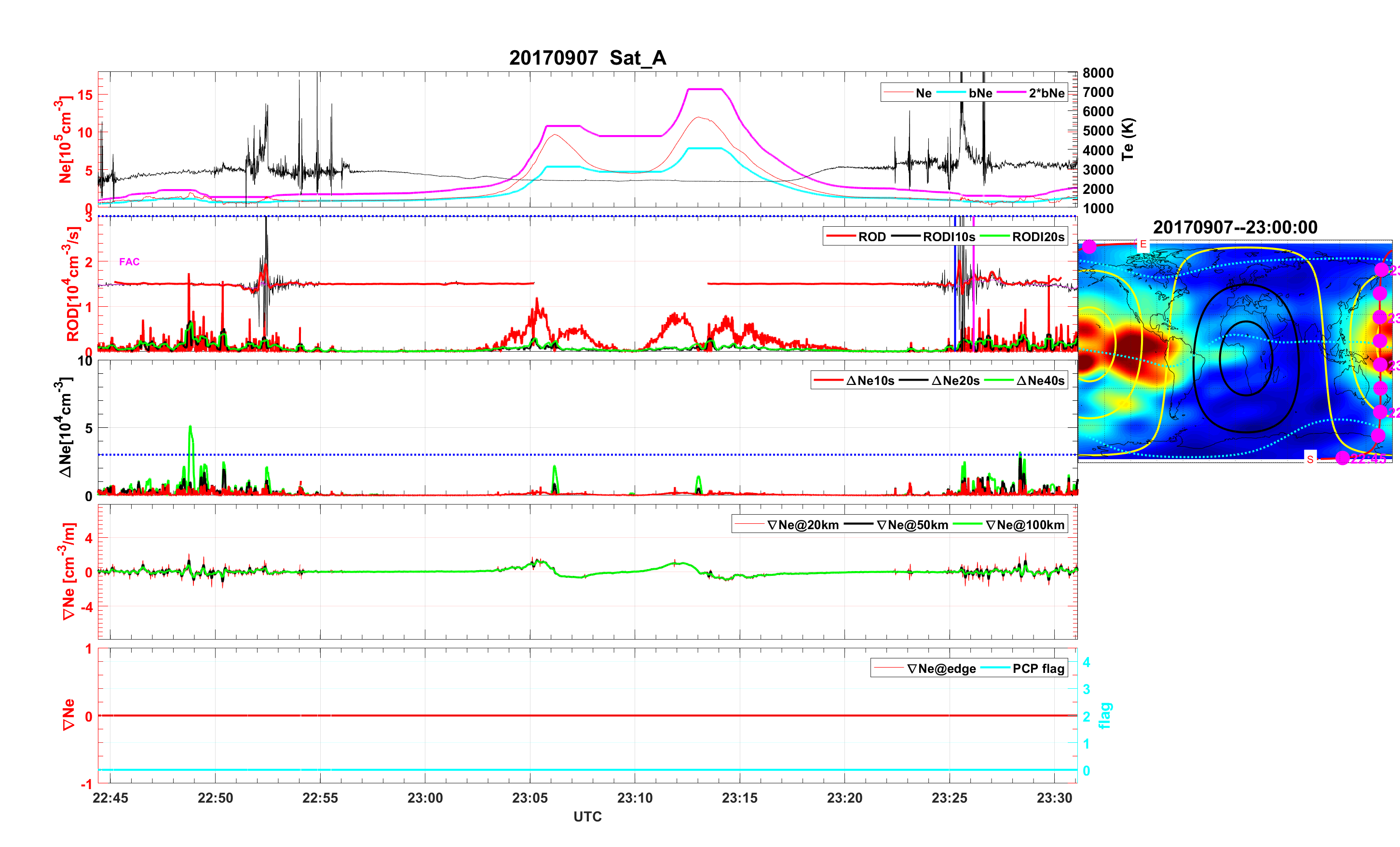Click the 22:45 tick label on the UTC axis
The width and height of the screenshot is (1400, 847).
(110, 798)
